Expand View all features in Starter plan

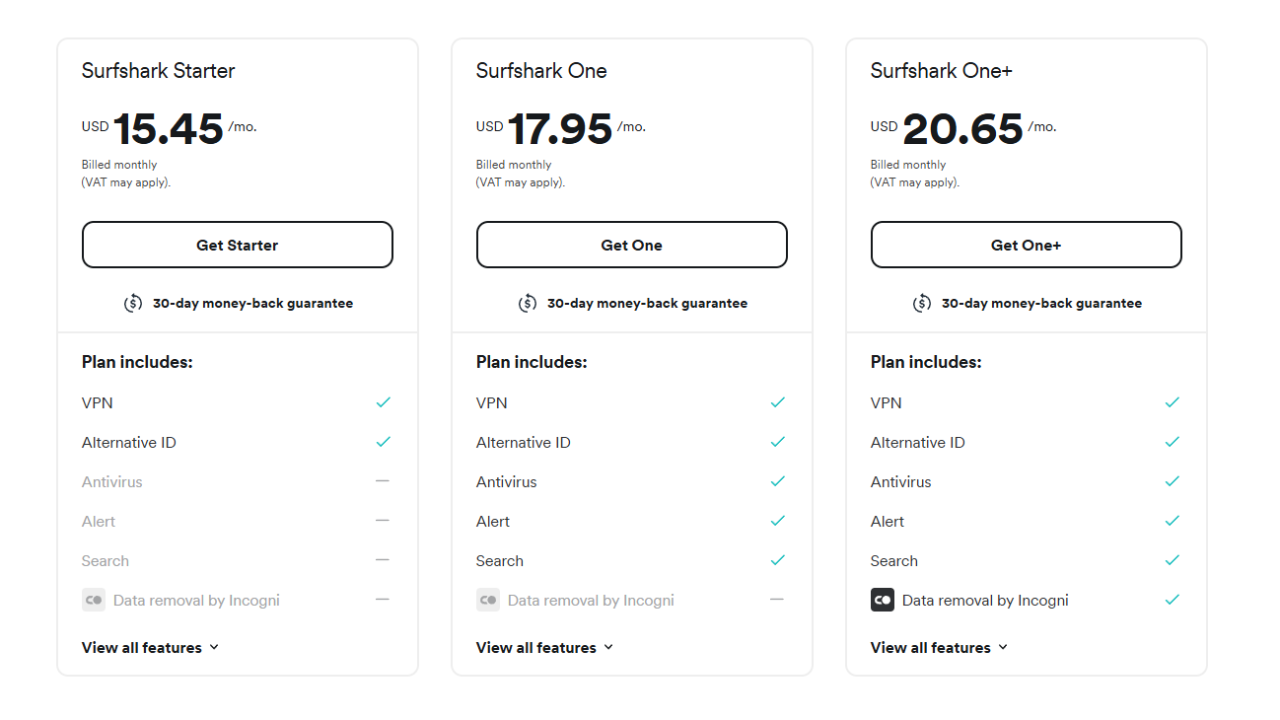click(150, 648)
